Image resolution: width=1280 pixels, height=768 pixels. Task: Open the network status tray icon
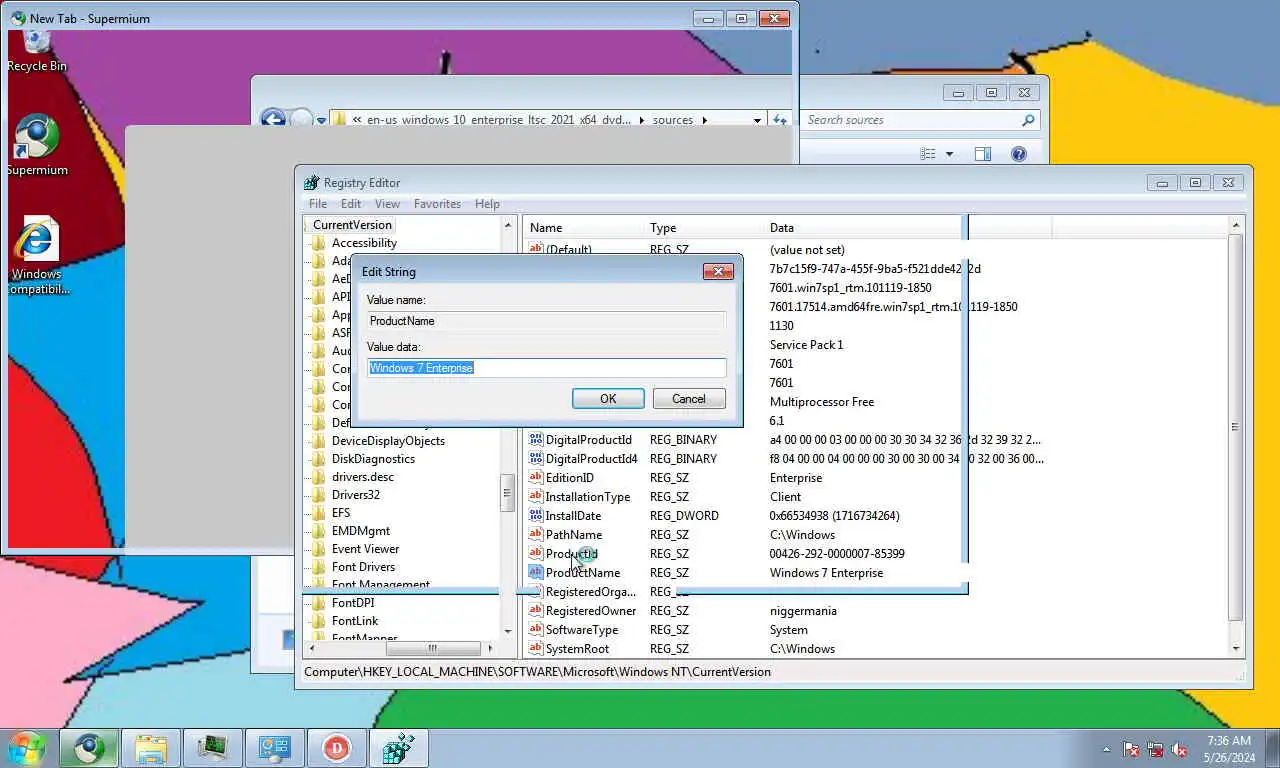click(x=1155, y=749)
